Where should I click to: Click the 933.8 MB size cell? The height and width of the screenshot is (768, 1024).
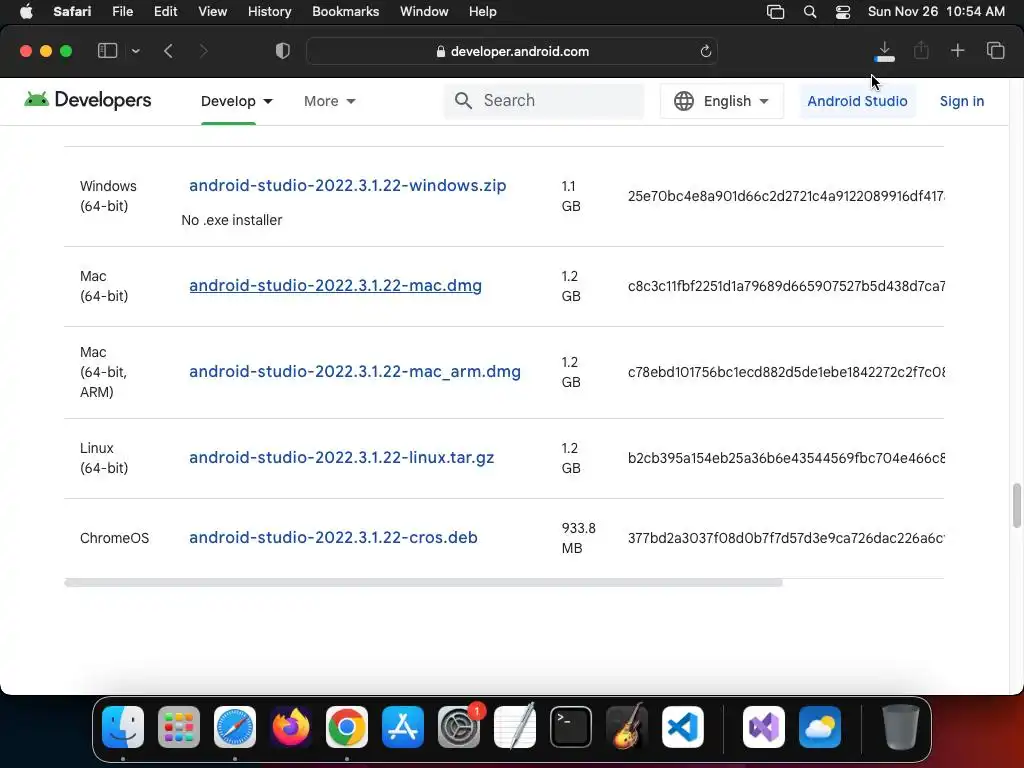(x=579, y=538)
